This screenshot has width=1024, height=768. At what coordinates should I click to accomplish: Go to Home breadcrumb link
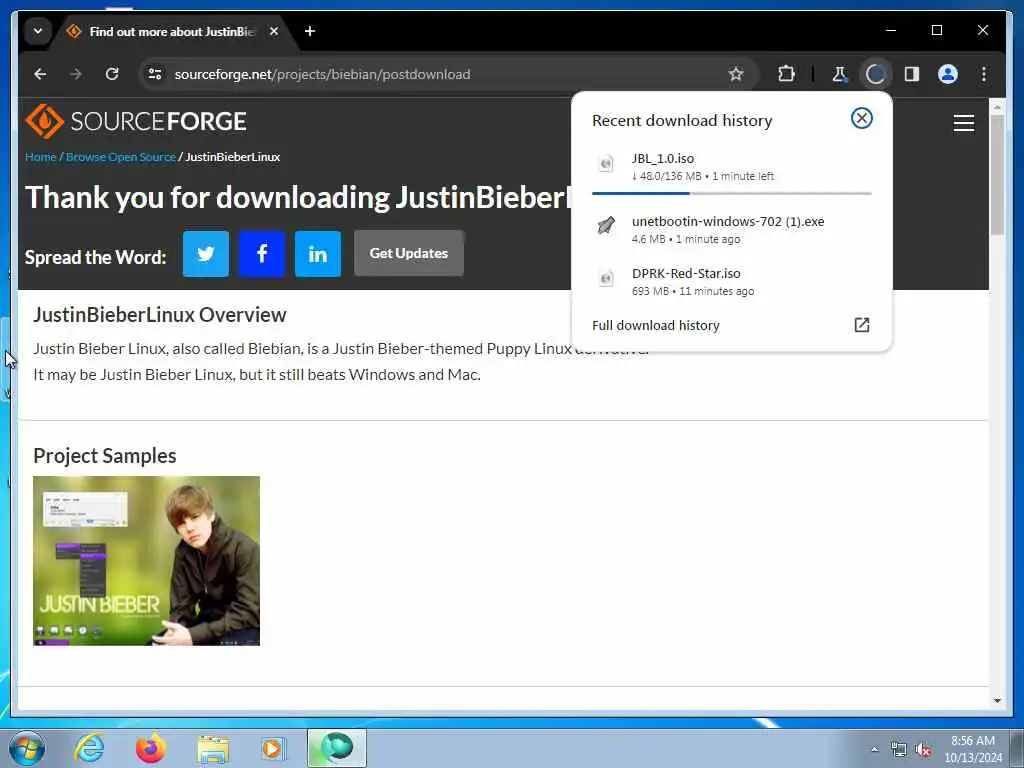point(40,157)
